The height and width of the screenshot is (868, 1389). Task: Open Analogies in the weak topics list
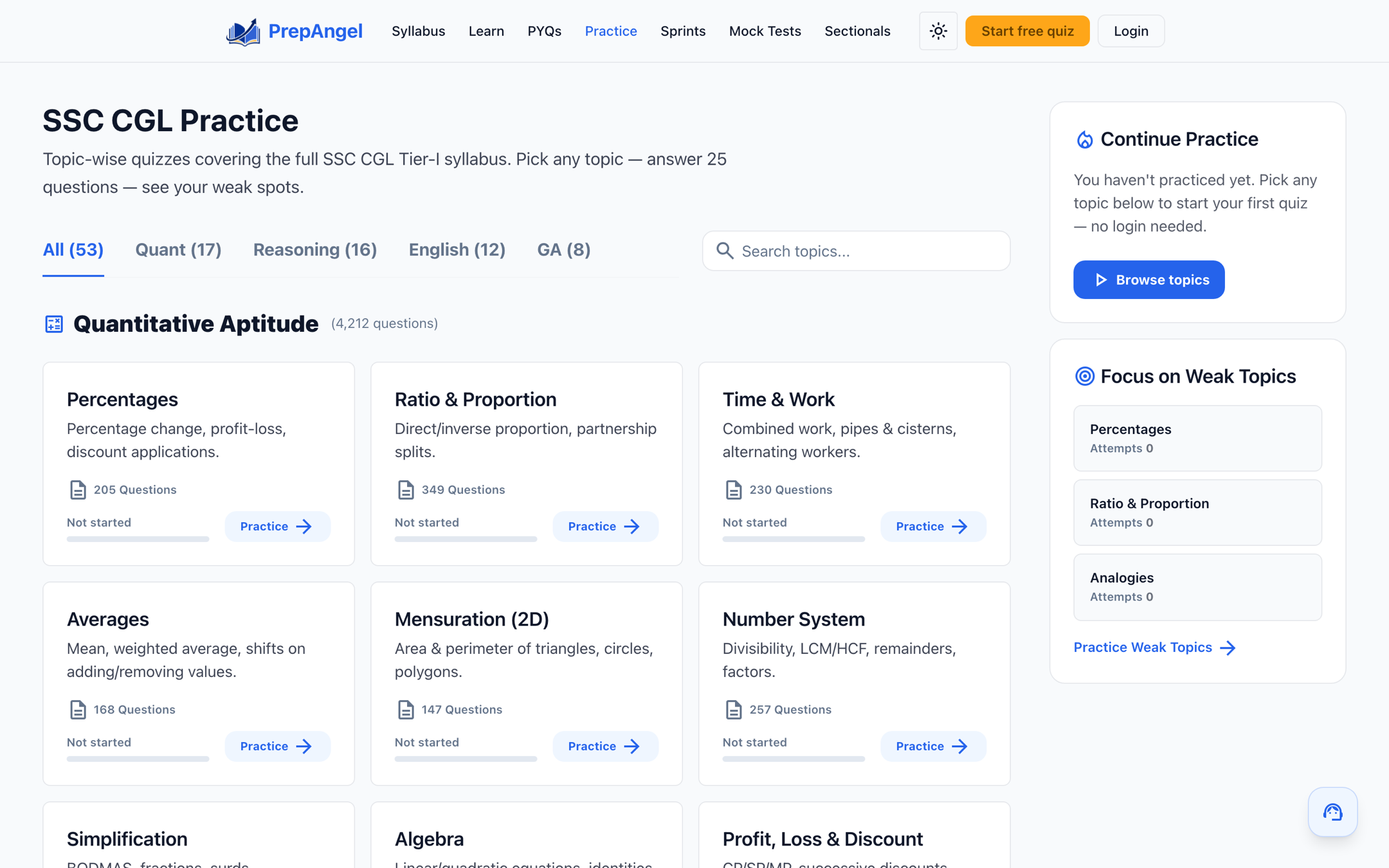(1197, 587)
